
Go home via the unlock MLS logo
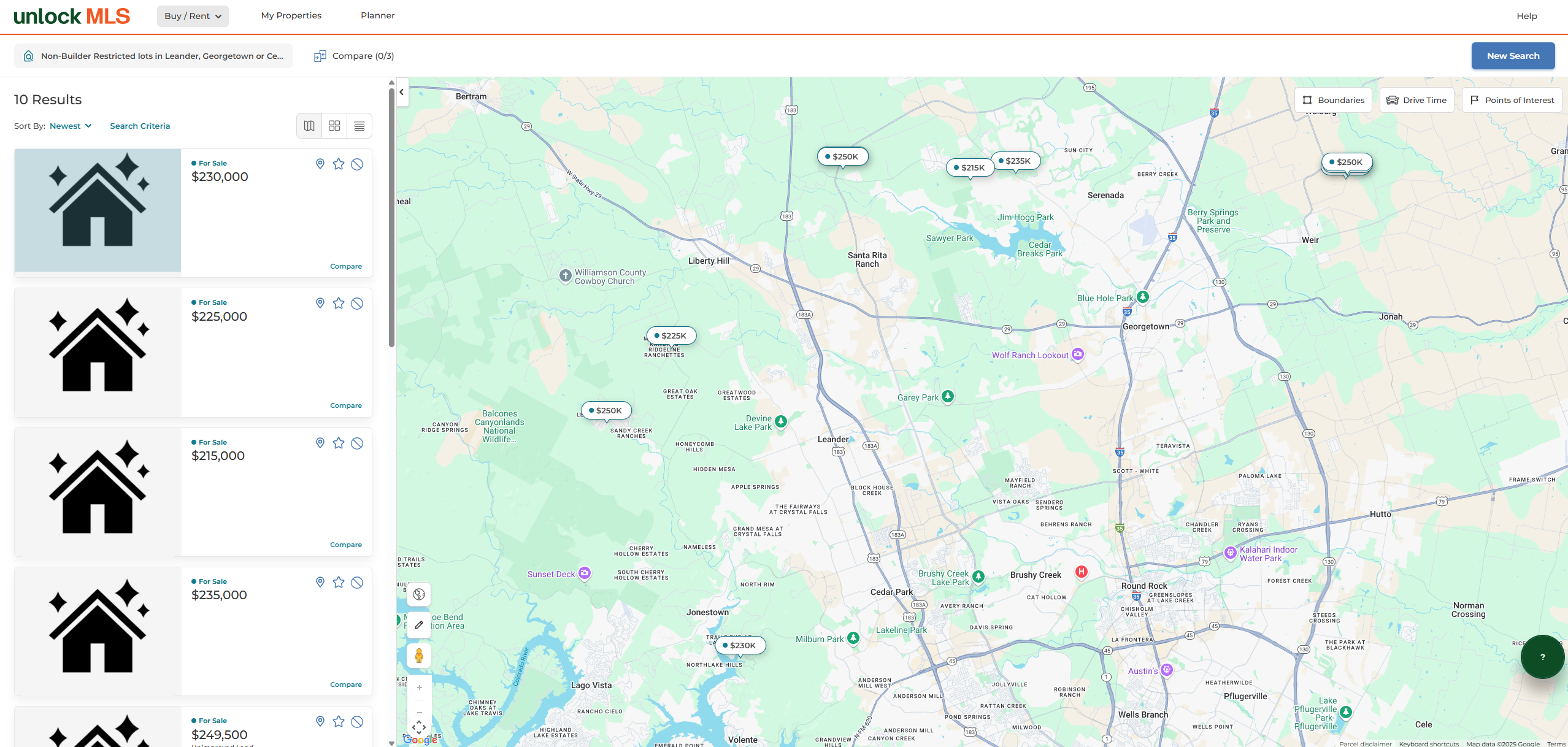tap(72, 16)
